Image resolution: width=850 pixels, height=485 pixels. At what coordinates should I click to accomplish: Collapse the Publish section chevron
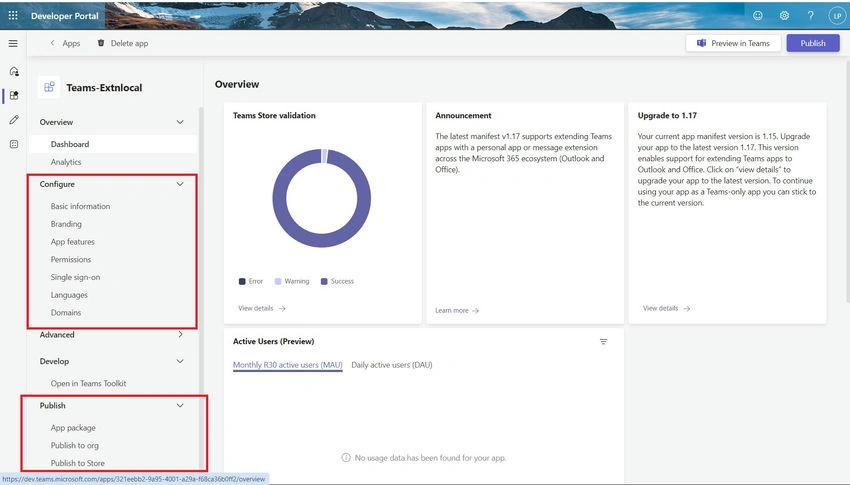point(180,405)
